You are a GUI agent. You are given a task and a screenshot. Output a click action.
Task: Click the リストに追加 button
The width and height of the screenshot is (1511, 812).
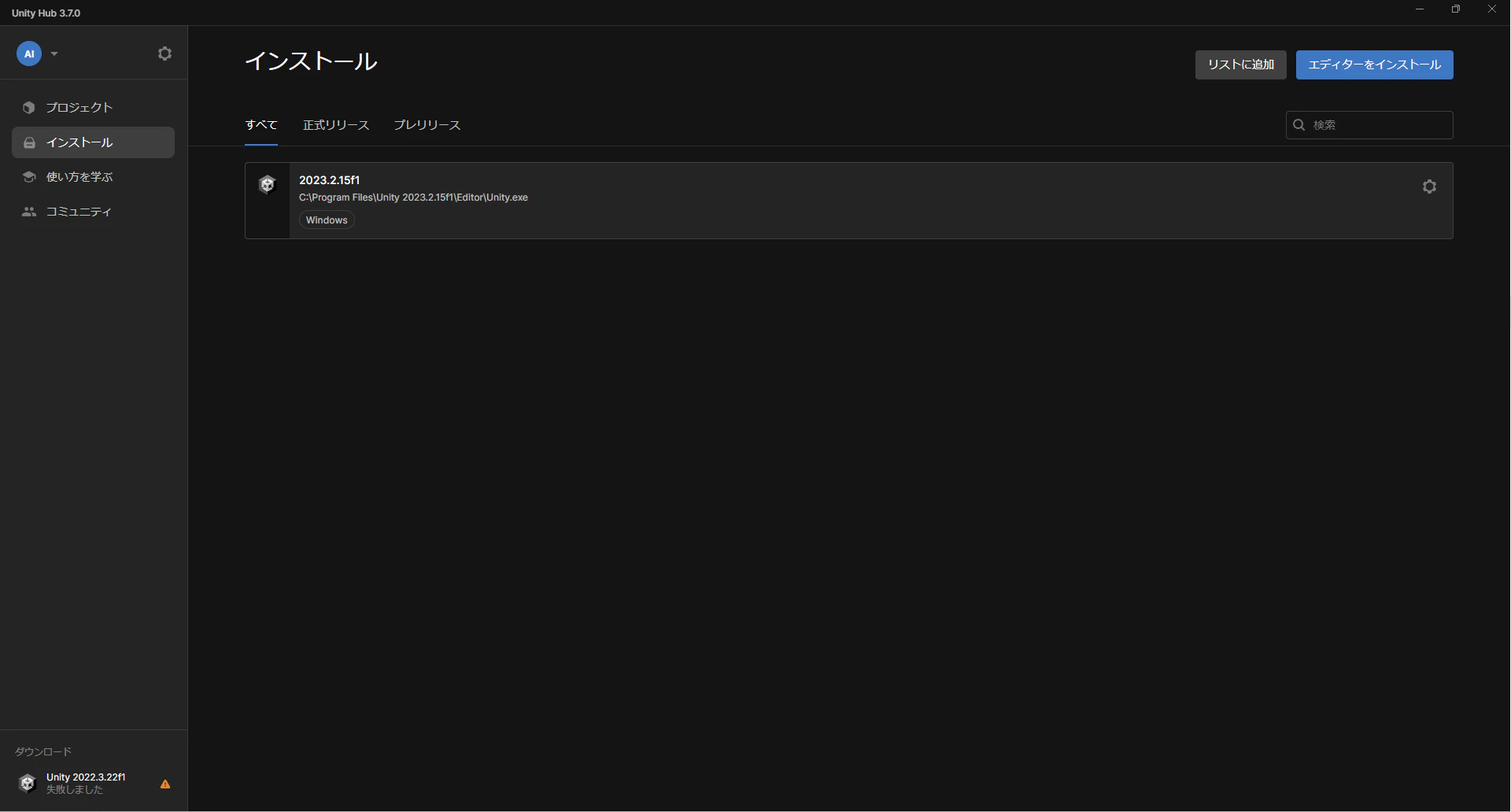[x=1241, y=65]
